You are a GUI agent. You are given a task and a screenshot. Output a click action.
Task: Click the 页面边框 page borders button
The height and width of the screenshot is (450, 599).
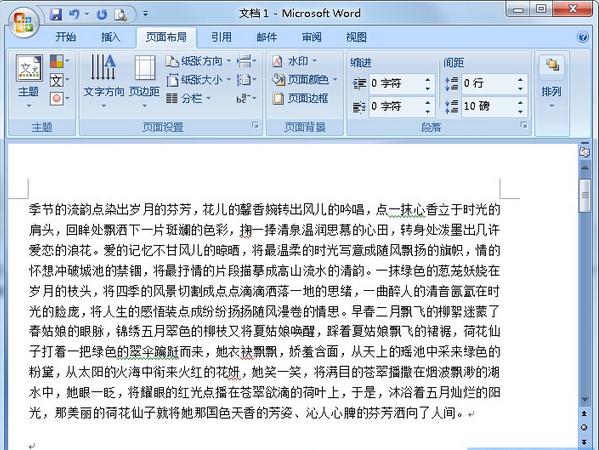pos(300,99)
